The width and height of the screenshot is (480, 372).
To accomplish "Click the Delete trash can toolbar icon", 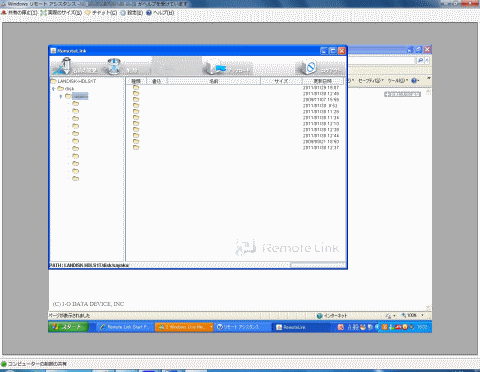I will click(114, 66).
